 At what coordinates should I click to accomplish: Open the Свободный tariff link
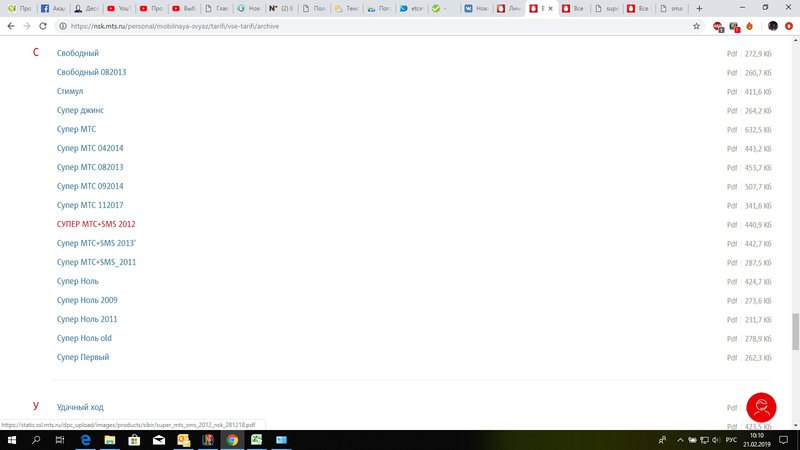(78, 53)
